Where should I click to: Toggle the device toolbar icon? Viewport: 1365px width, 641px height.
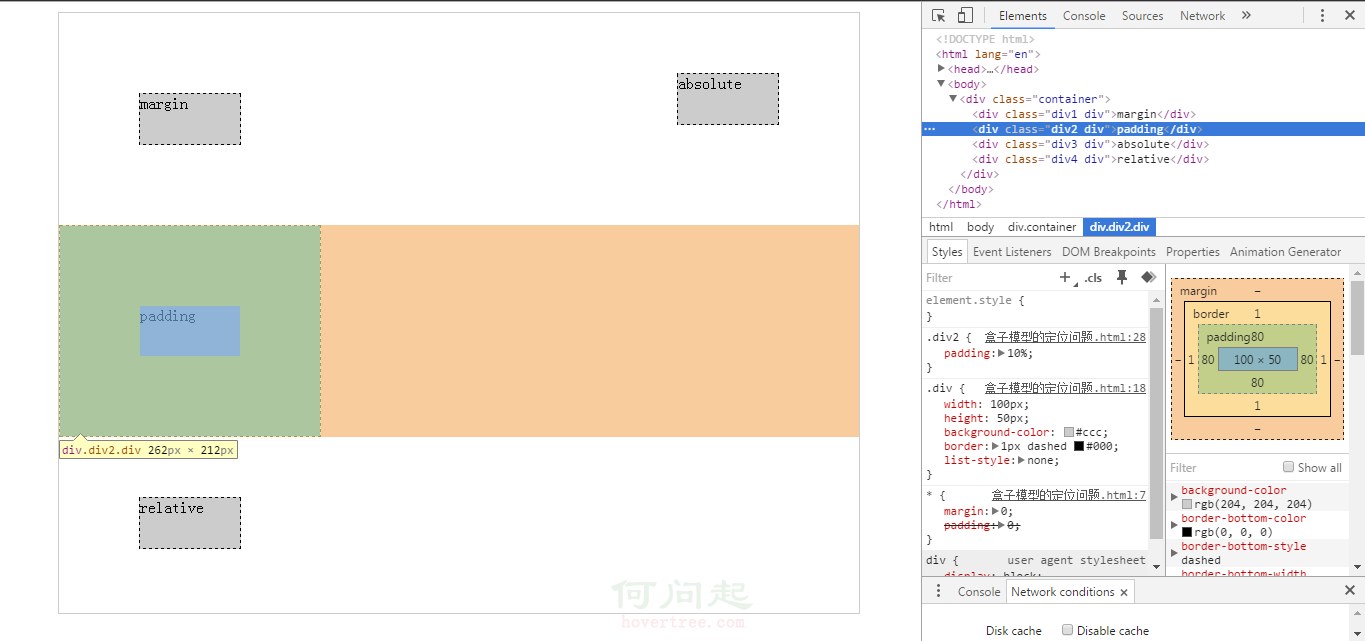(965, 15)
